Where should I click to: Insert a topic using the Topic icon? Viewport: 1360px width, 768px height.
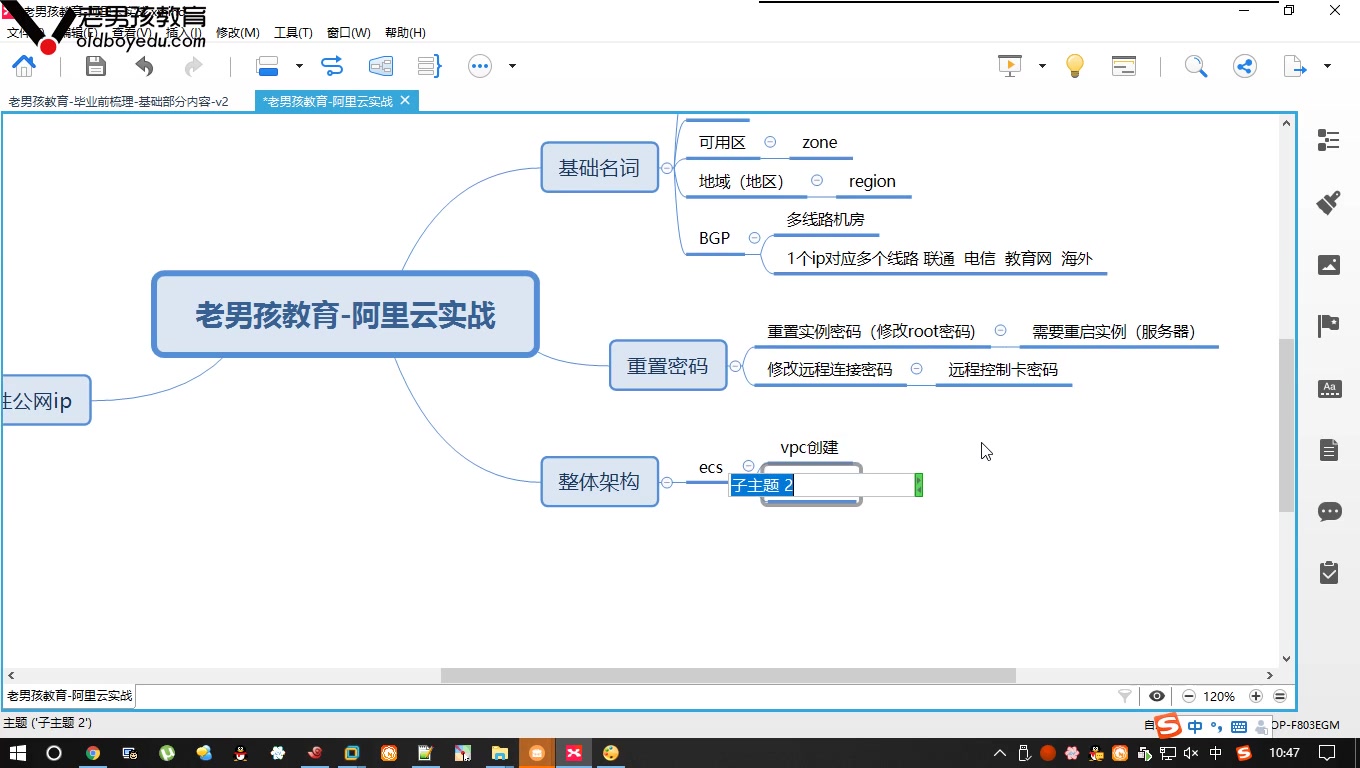pos(267,66)
